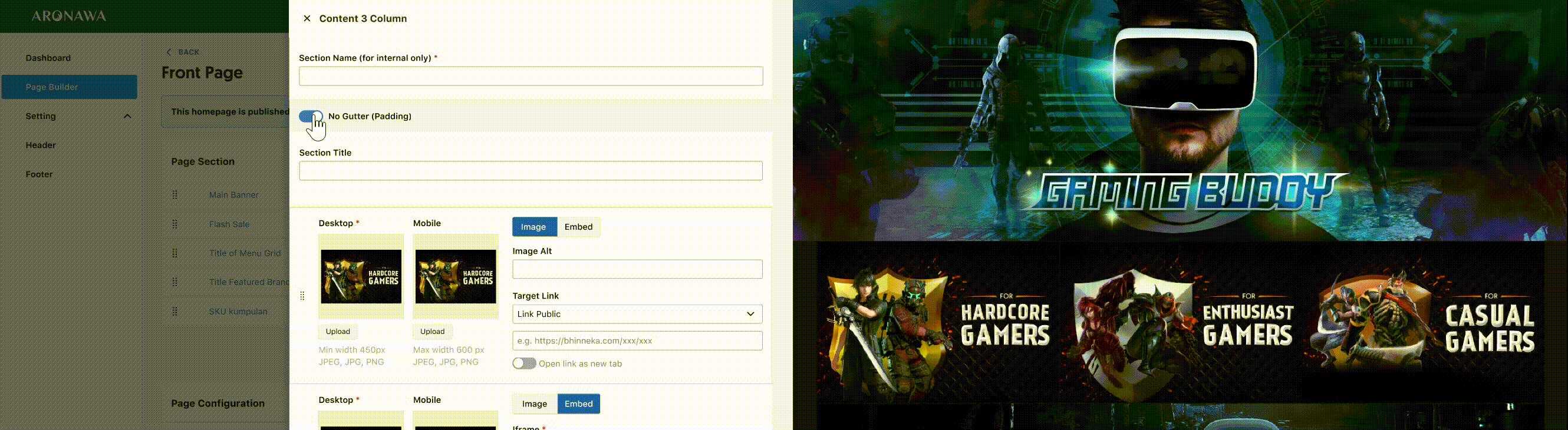Go to Dashboard in sidebar

[48, 58]
